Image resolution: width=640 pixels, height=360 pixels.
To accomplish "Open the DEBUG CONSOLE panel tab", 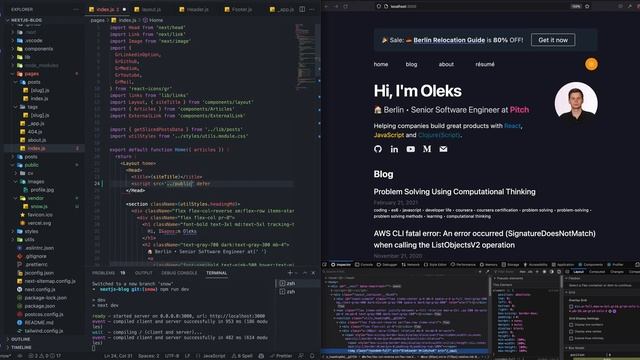I will tap(179, 273).
